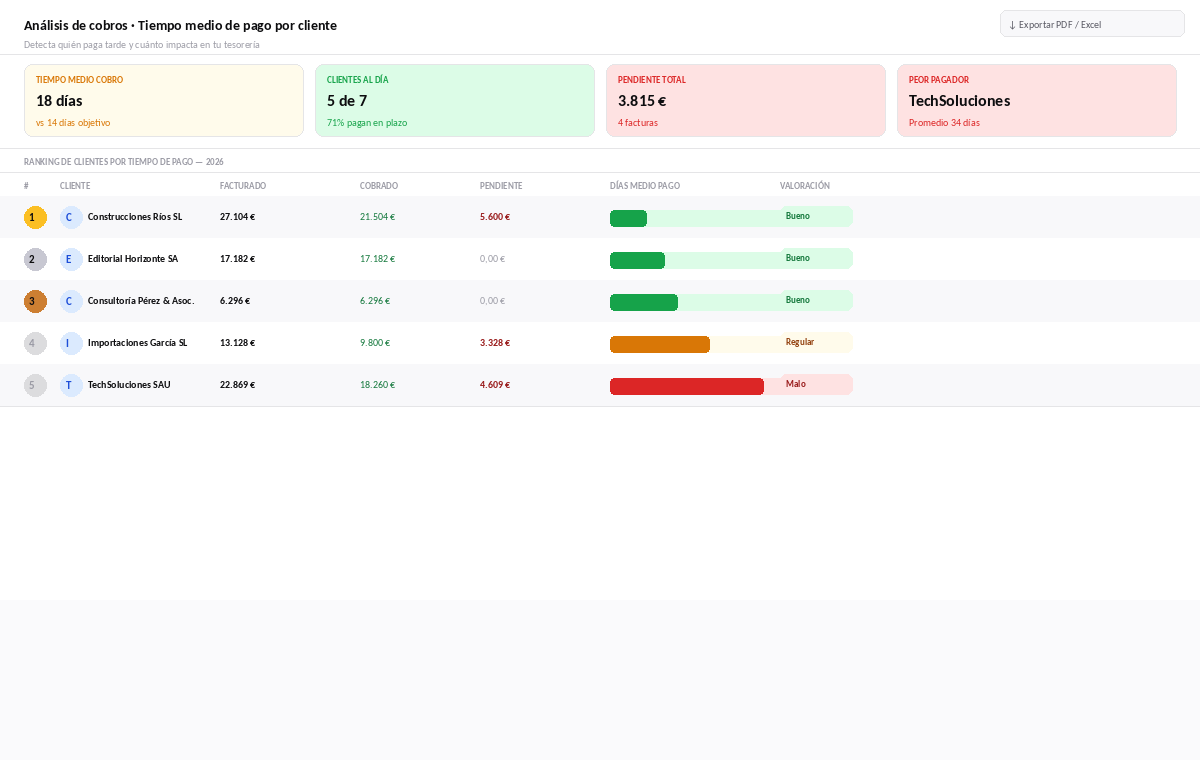
Task: Open the Tiempo medio cobro card
Action: (164, 100)
